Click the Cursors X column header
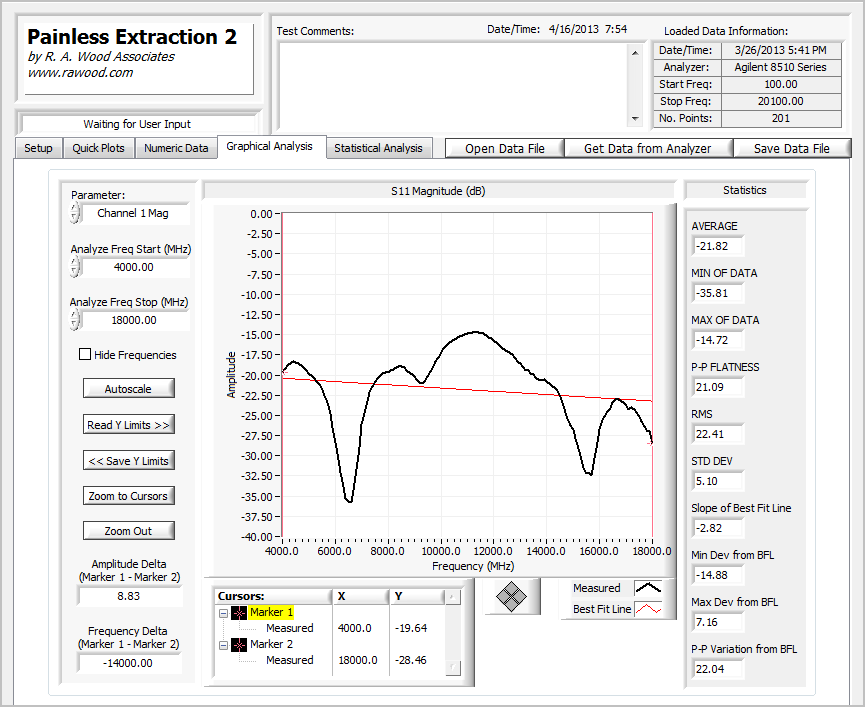The width and height of the screenshot is (865, 707). [x=360, y=596]
